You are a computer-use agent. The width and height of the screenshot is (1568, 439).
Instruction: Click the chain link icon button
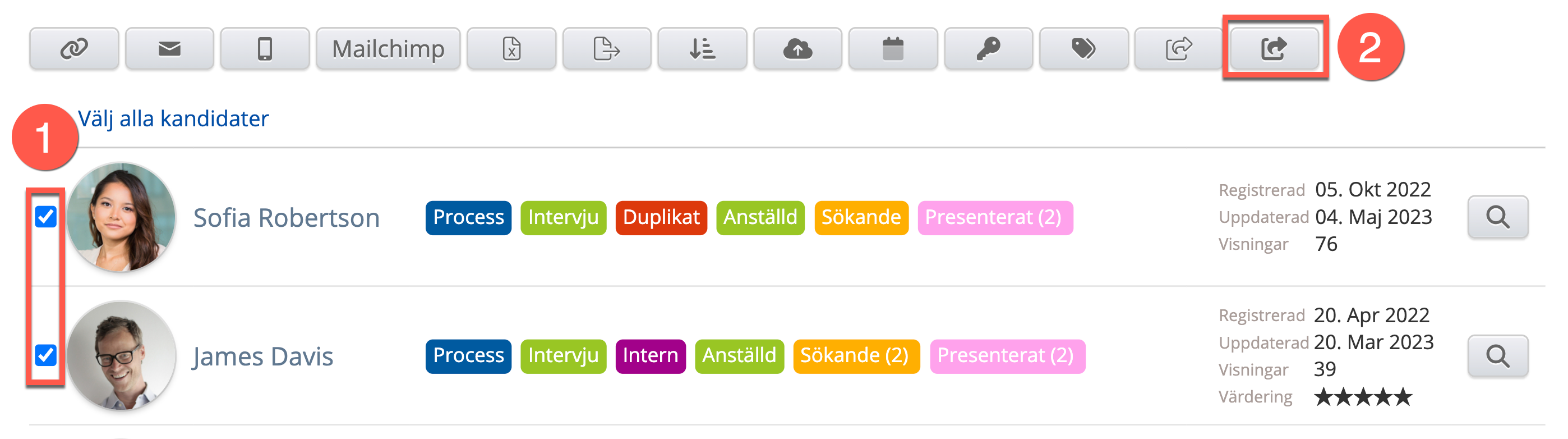click(73, 48)
